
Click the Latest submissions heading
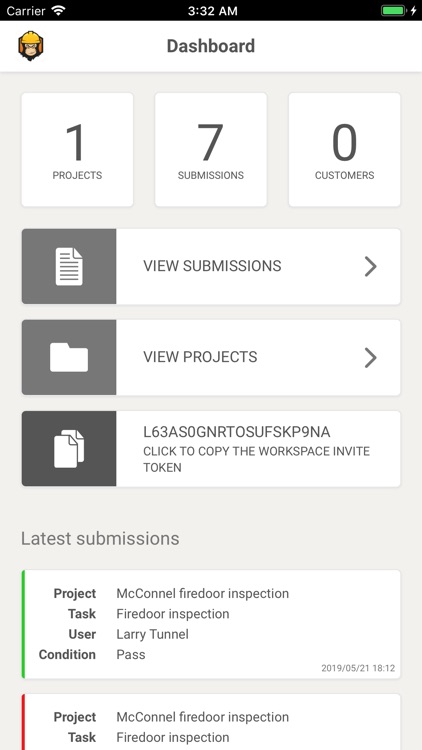point(100,539)
